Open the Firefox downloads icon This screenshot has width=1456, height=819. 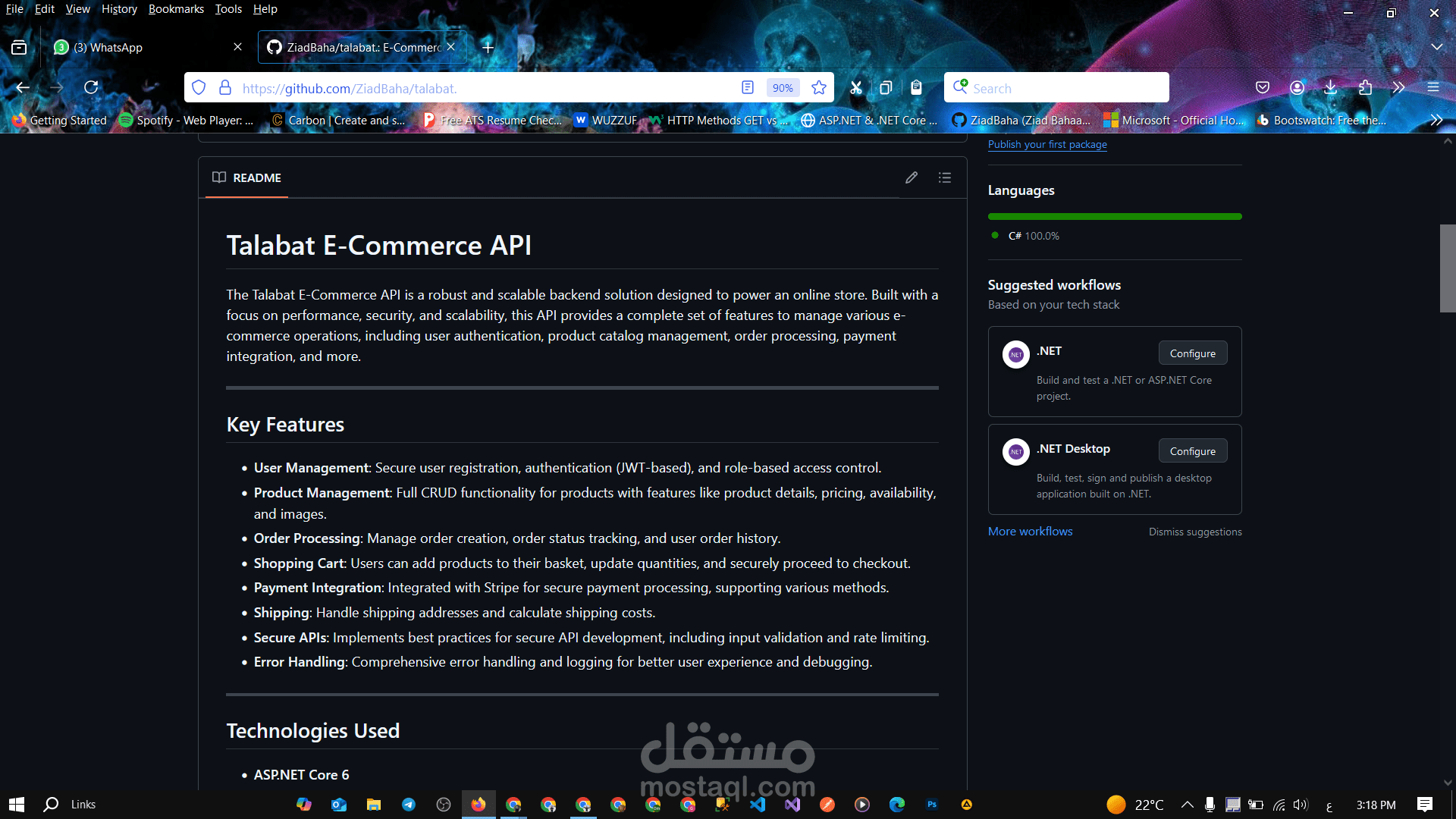pos(1330,88)
